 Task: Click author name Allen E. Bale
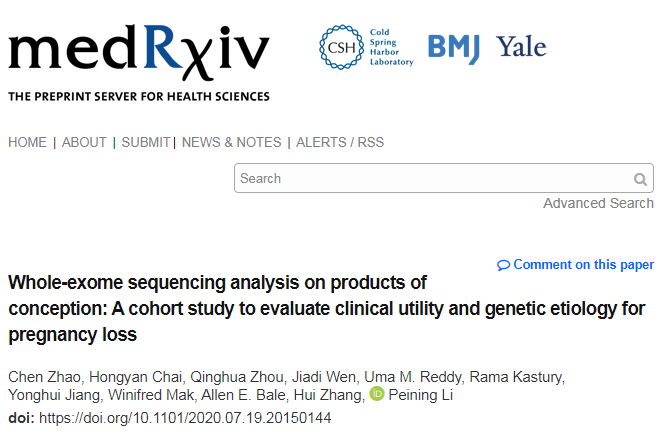(x=243, y=395)
